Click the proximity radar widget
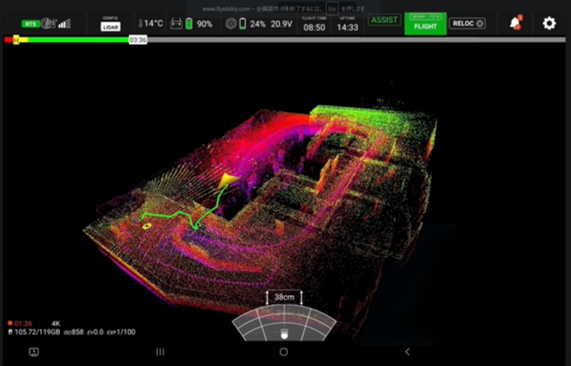571x366 pixels. pyautogui.click(x=284, y=323)
